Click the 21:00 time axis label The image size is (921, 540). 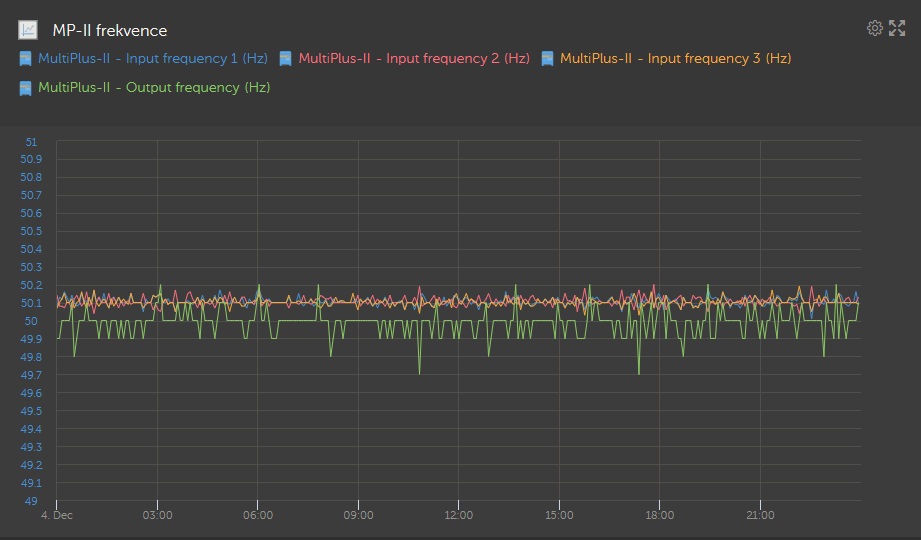point(760,515)
